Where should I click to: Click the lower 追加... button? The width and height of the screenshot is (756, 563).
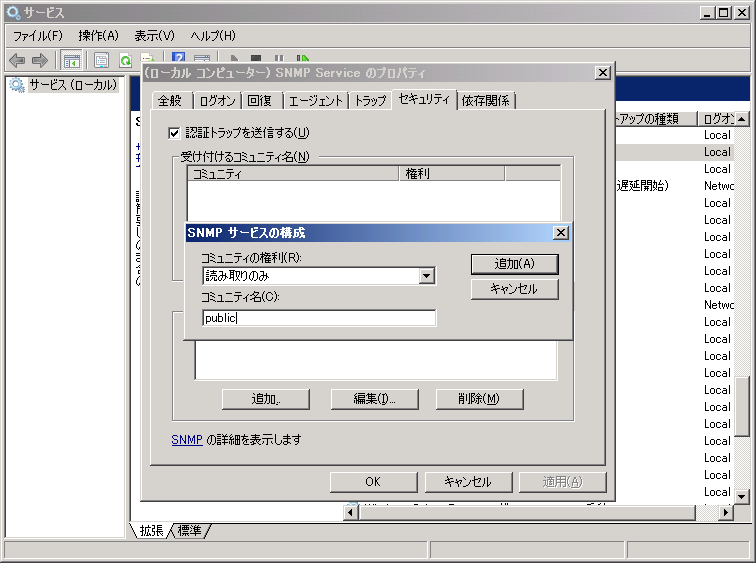266,399
